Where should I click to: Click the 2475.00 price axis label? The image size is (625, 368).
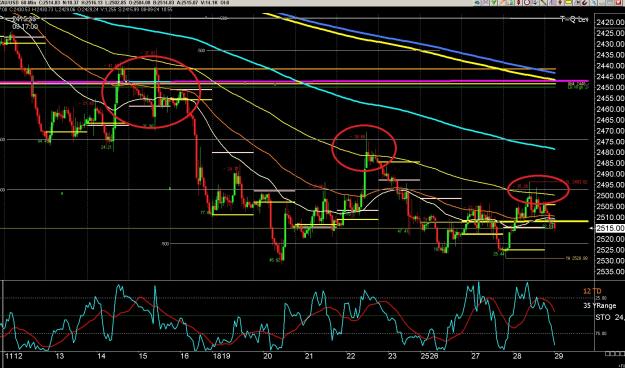611,142
